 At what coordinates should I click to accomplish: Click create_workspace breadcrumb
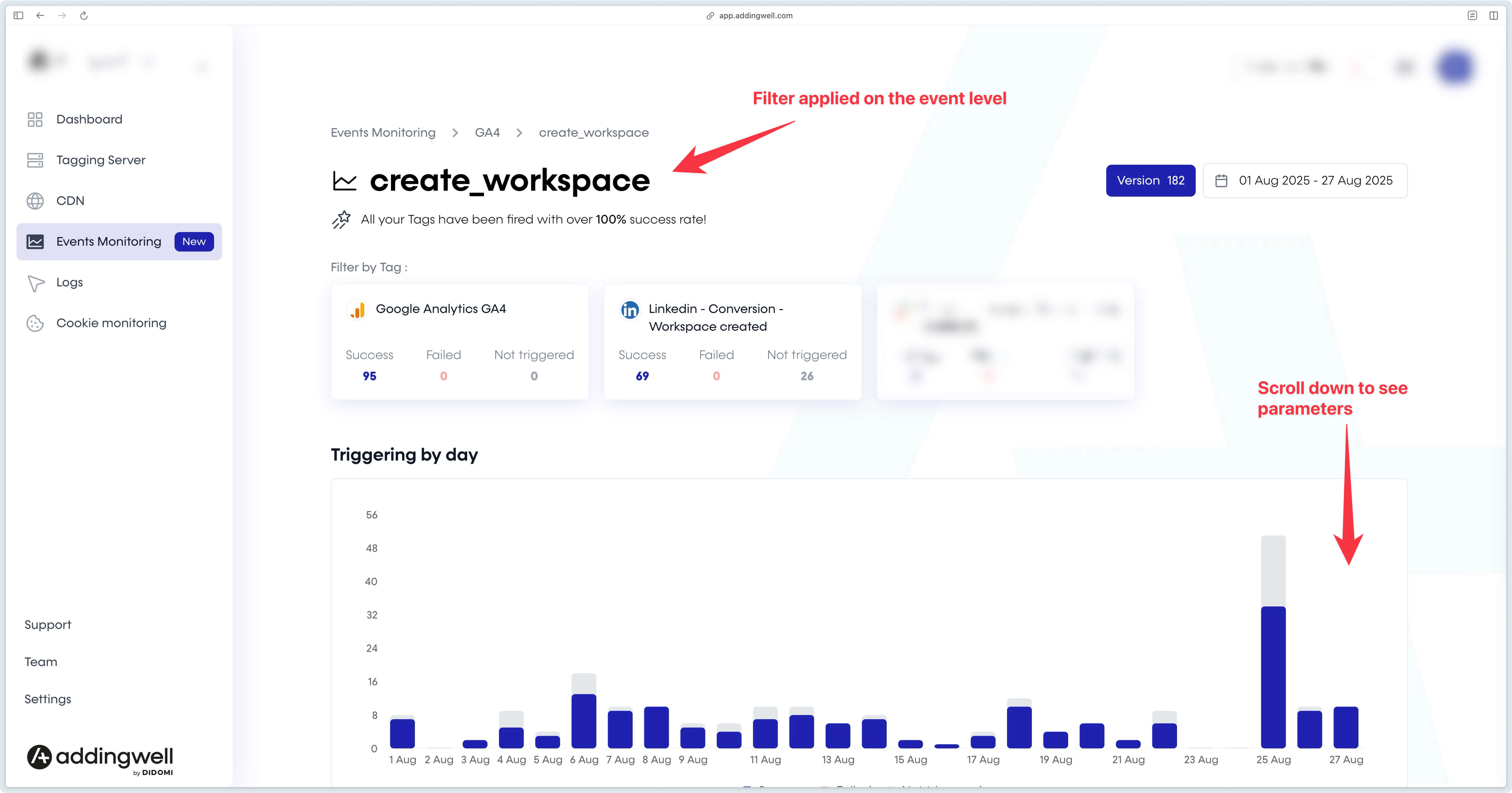[593, 133]
